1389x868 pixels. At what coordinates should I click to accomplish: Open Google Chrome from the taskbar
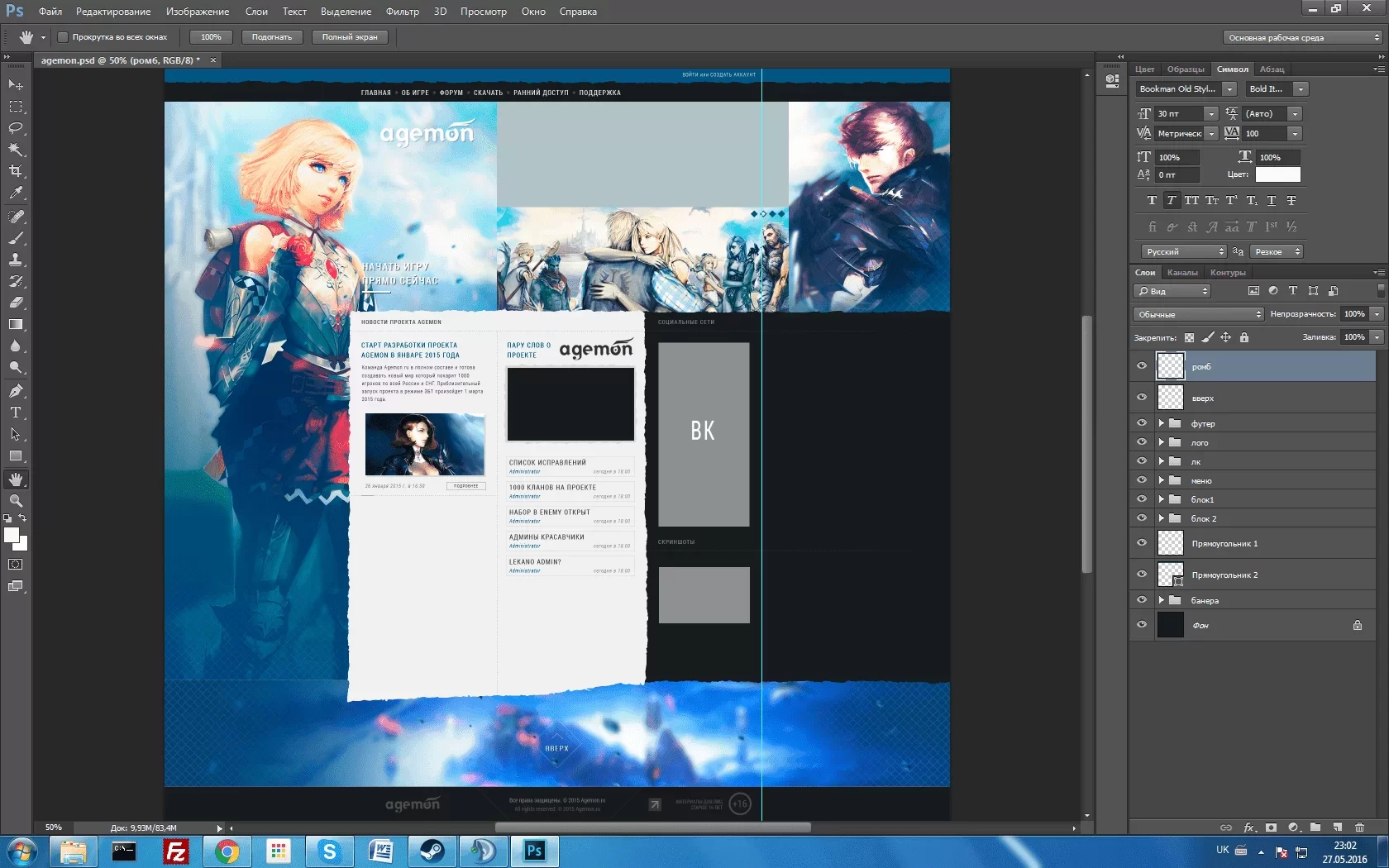227,851
